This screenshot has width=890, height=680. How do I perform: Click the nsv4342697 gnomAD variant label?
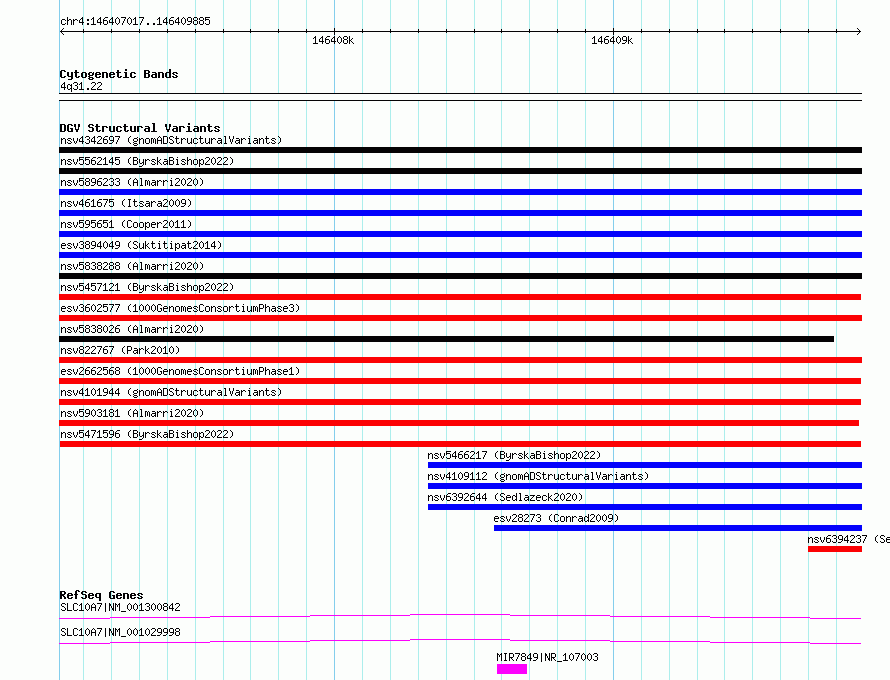[171, 140]
